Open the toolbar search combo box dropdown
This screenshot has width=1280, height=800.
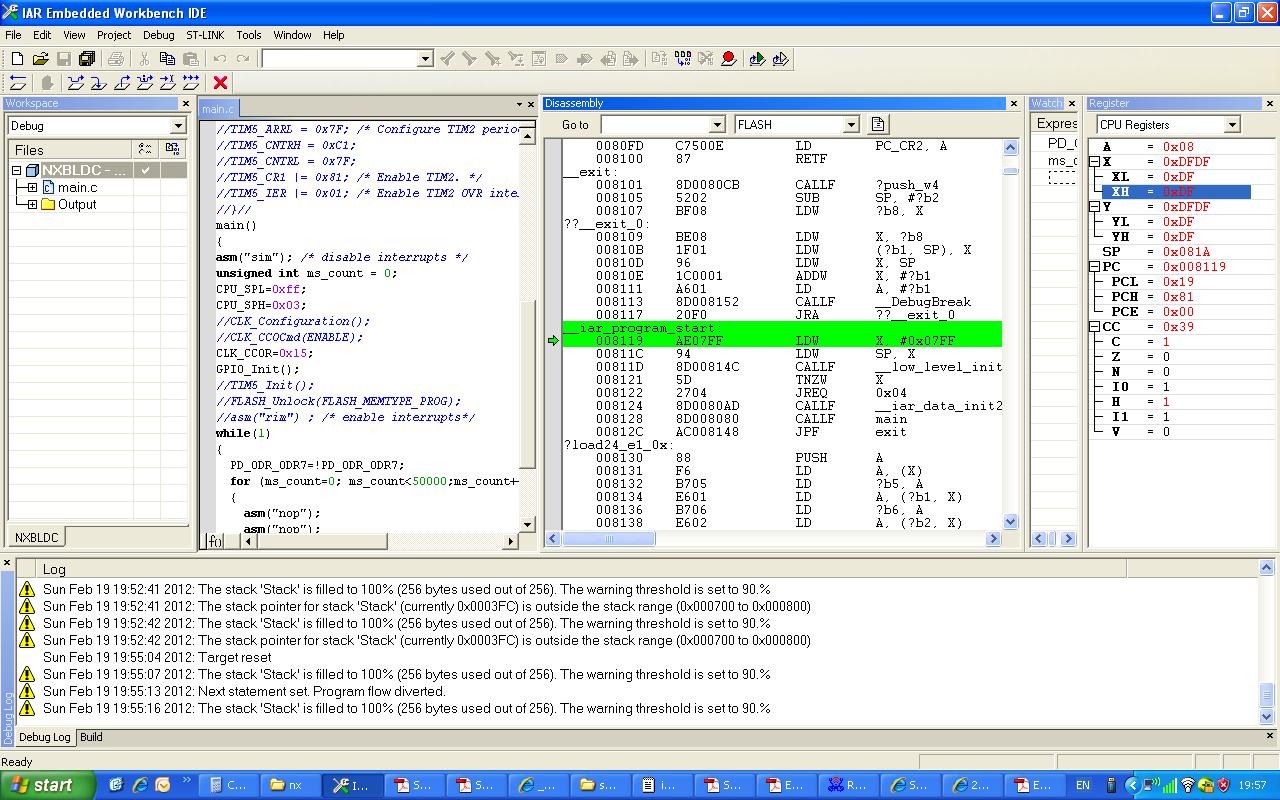(x=425, y=59)
